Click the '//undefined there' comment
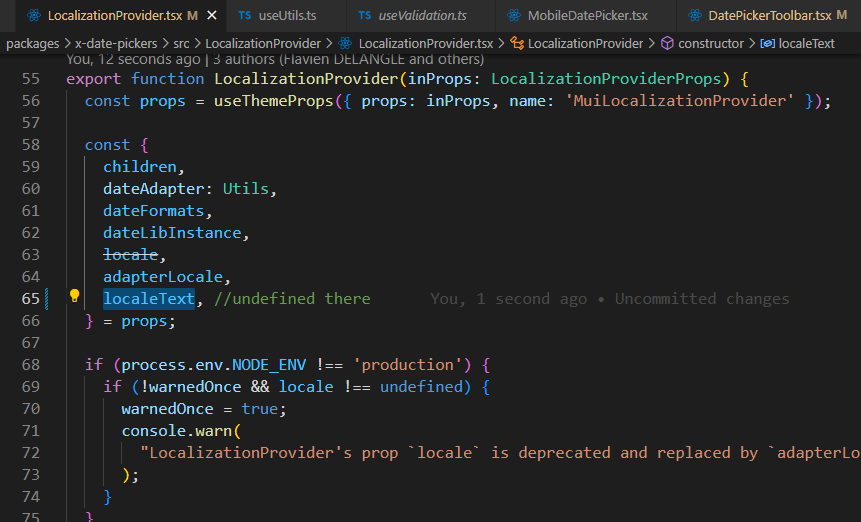The height and width of the screenshot is (522, 861). (x=292, y=299)
